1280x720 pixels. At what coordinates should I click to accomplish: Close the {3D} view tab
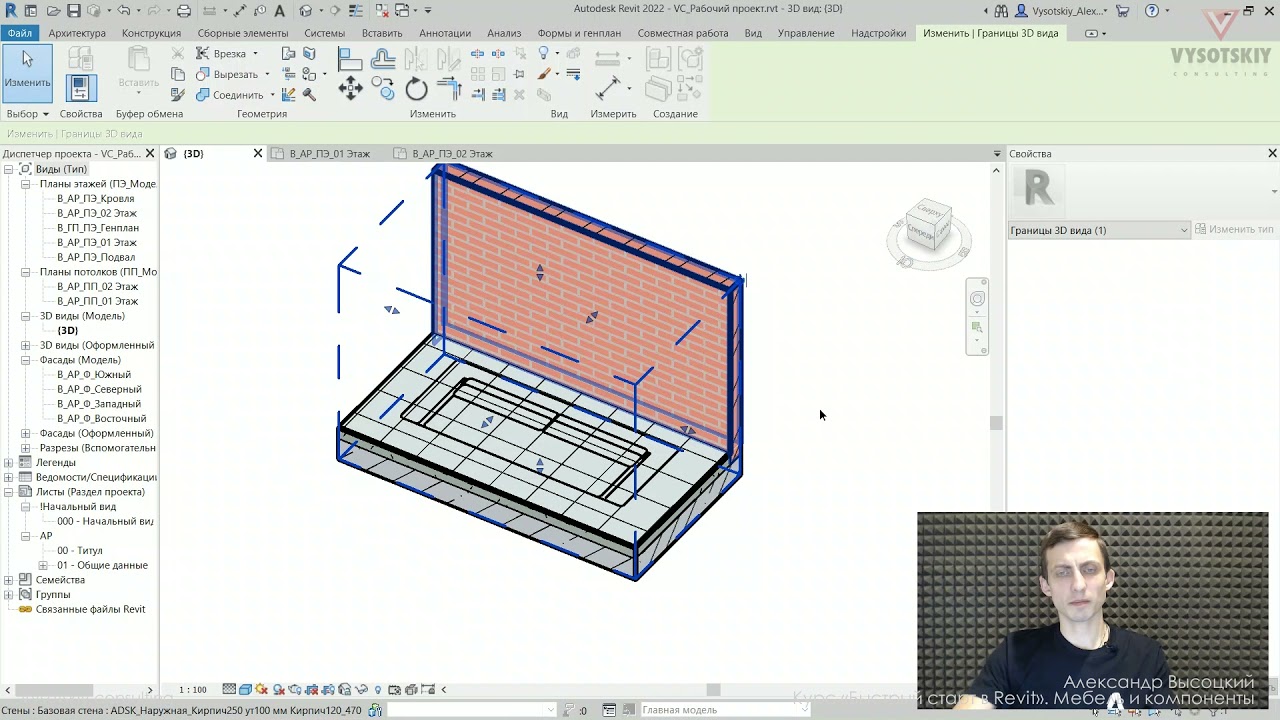257,154
